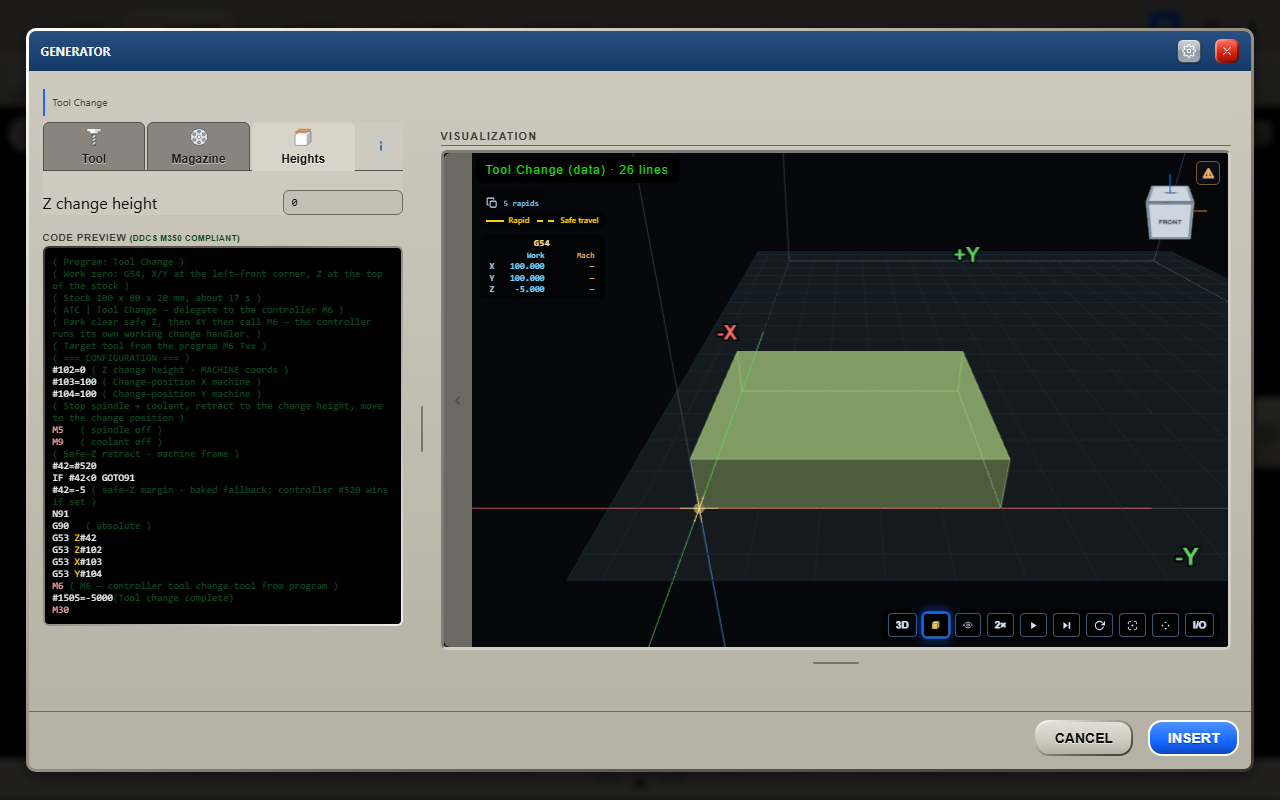Click the horizontal resize handle below visualization

click(836, 662)
